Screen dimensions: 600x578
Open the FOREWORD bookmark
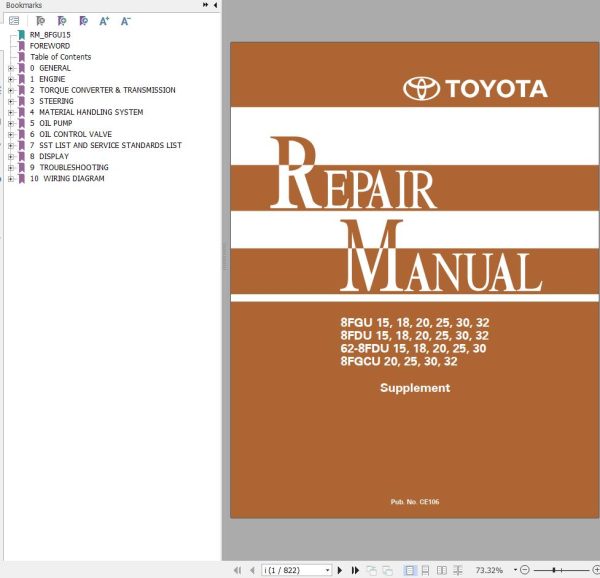pos(50,46)
